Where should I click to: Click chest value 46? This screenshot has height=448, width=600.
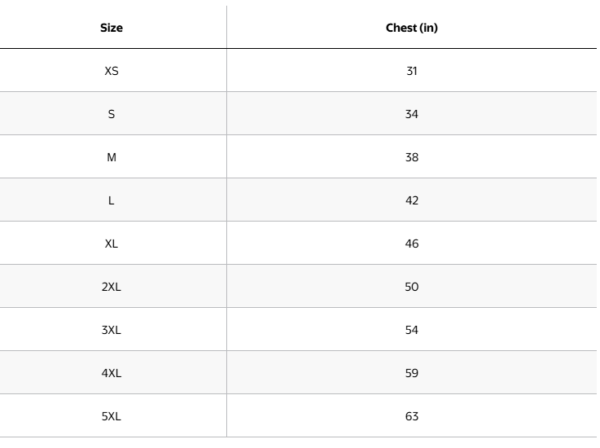pos(412,243)
